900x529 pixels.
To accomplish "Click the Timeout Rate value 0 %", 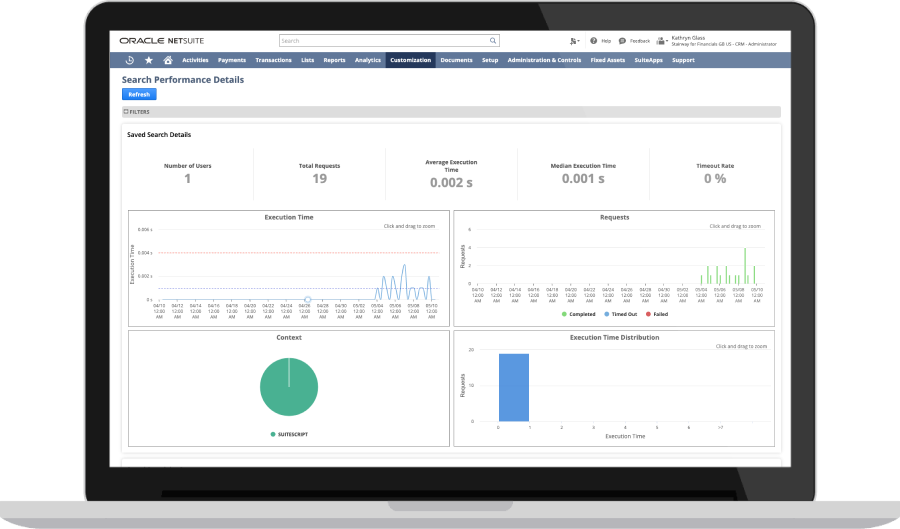I will (x=715, y=179).
